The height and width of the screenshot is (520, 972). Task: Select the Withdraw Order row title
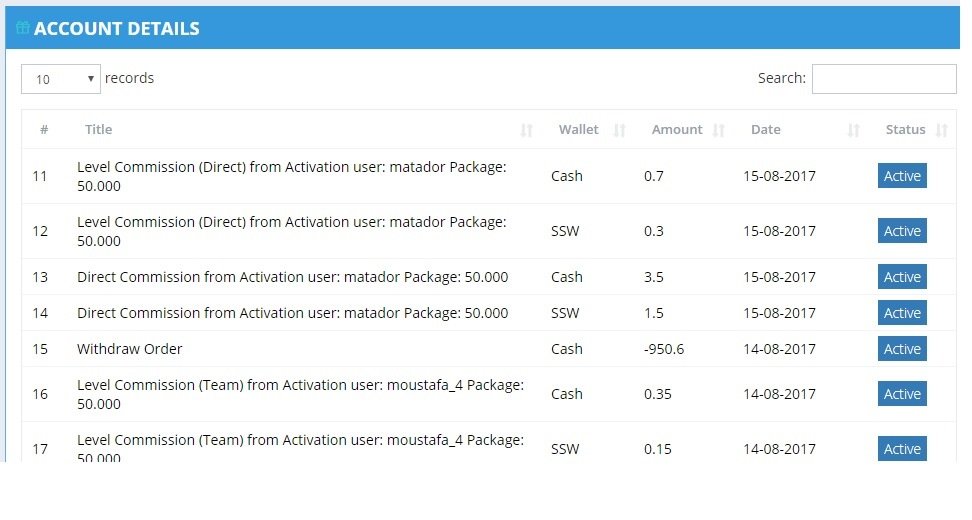point(130,349)
